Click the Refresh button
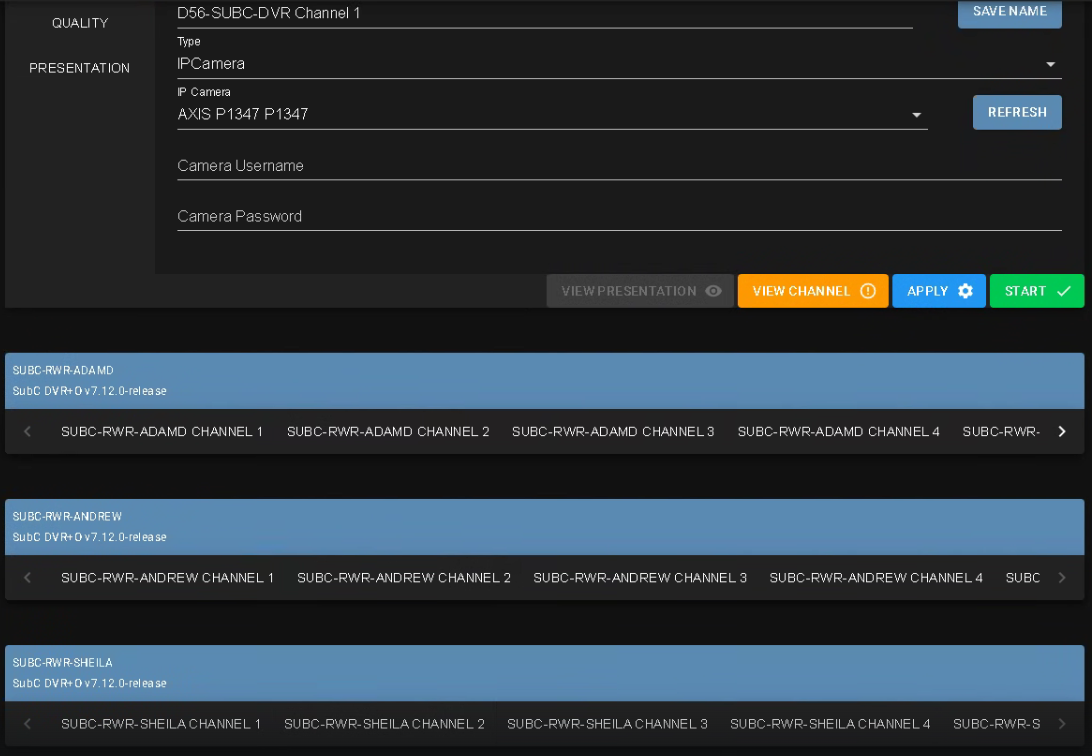Viewport: 1092px width, 756px height. [x=1017, y=113]
